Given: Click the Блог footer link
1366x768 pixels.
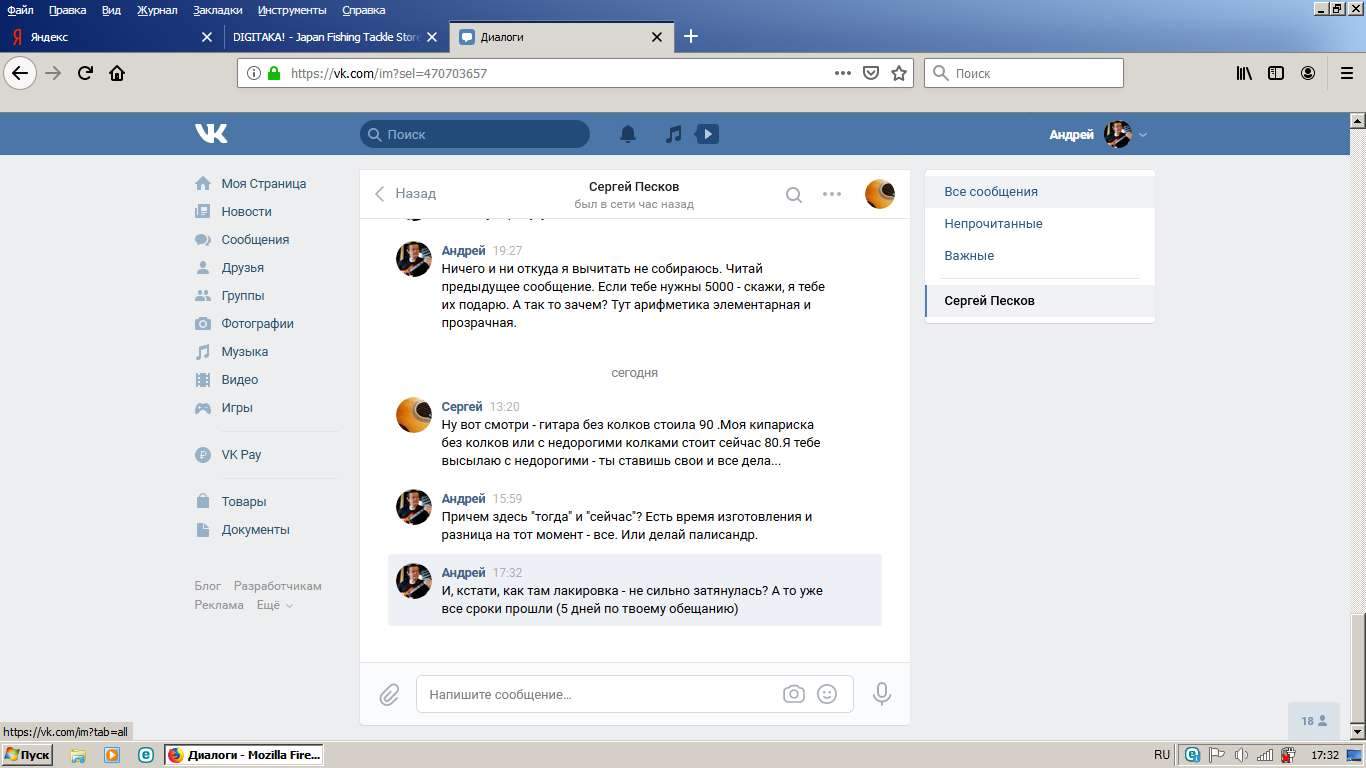Looking at the screenshot, I should pos(208,586).
